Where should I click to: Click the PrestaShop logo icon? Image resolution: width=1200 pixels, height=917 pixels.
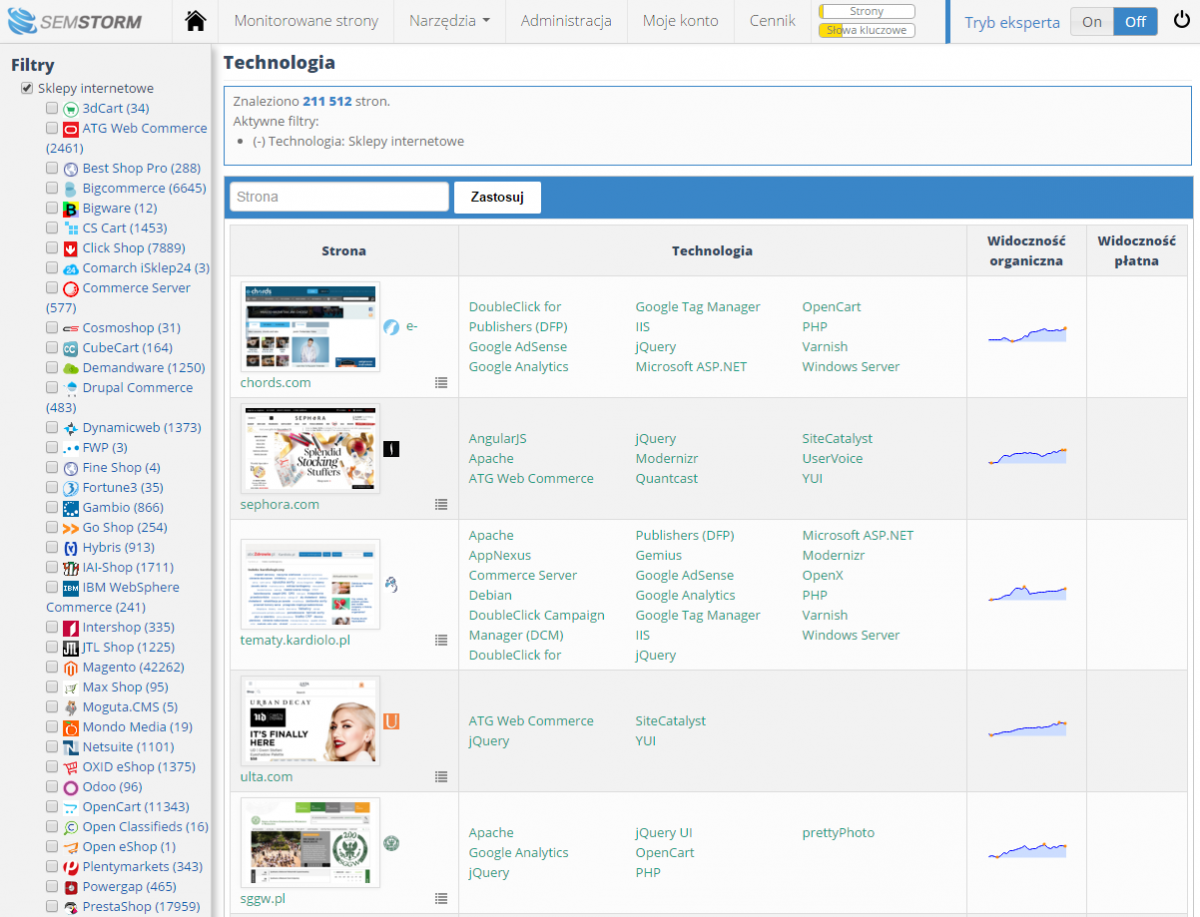click(x=71, y=908)
